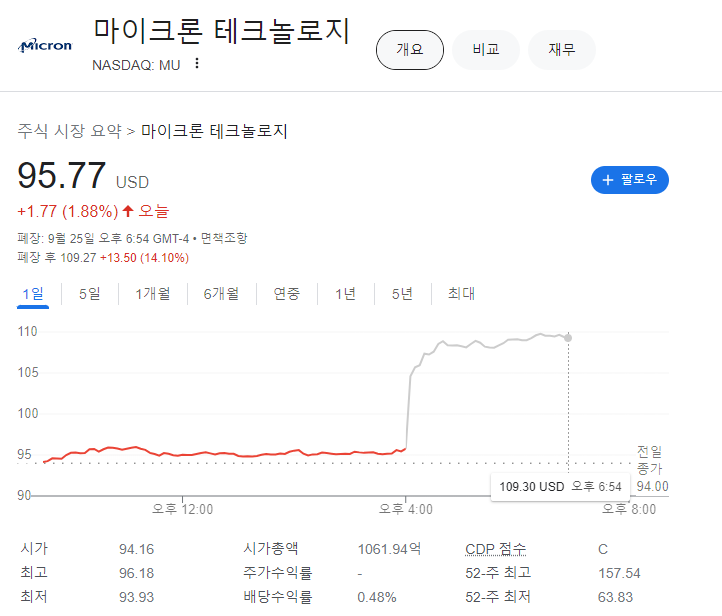Image resolution: width=722 pixels, height=616 pixels.
Task: Open the 재무 financials tab
Action: [562, 50]
